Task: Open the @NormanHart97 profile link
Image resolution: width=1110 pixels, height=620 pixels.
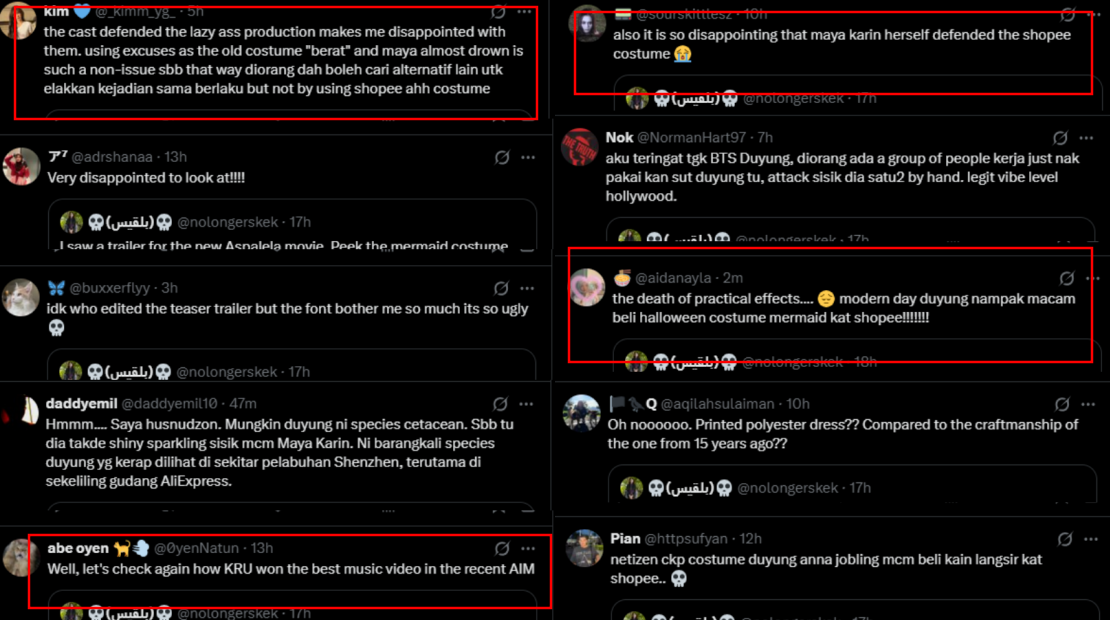Action: [x=694, y=138]
